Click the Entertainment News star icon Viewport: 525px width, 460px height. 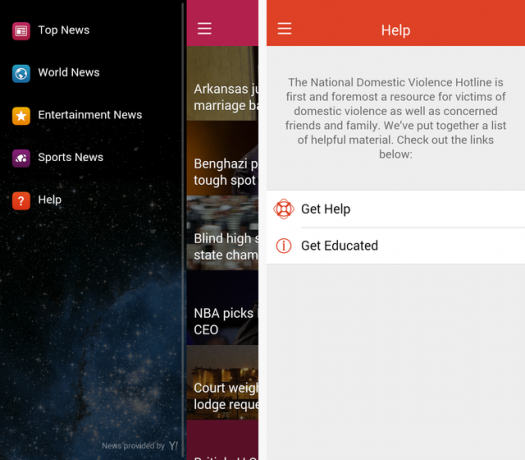(21, 116)
